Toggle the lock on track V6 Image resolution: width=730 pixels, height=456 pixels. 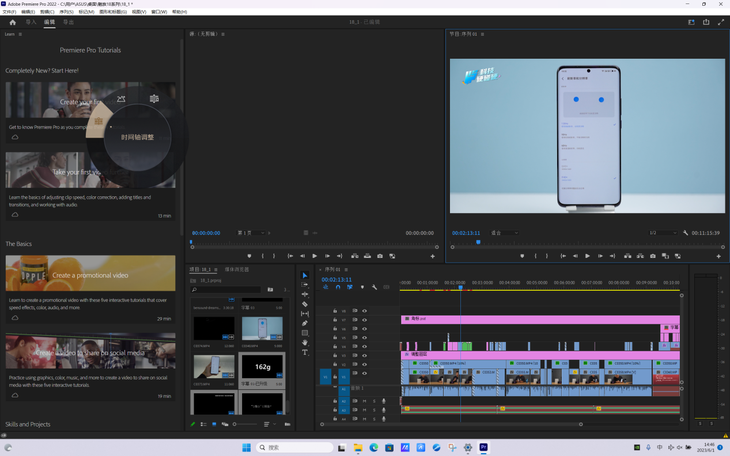click(335, 329)
